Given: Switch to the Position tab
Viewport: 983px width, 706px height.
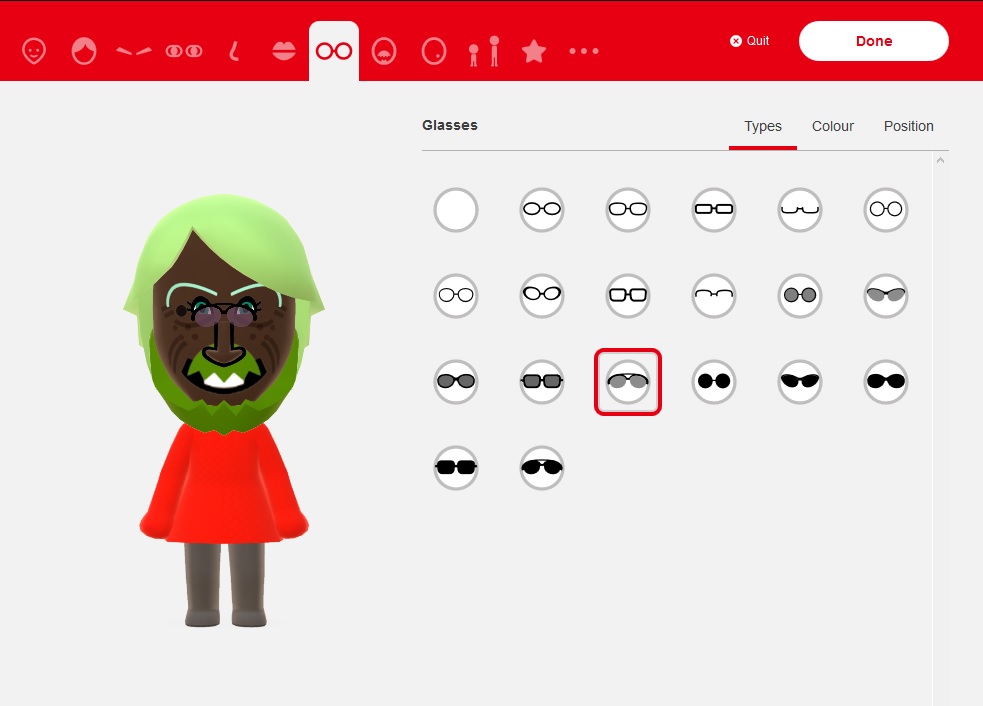Looking at the screenshot, I should 908,126.
